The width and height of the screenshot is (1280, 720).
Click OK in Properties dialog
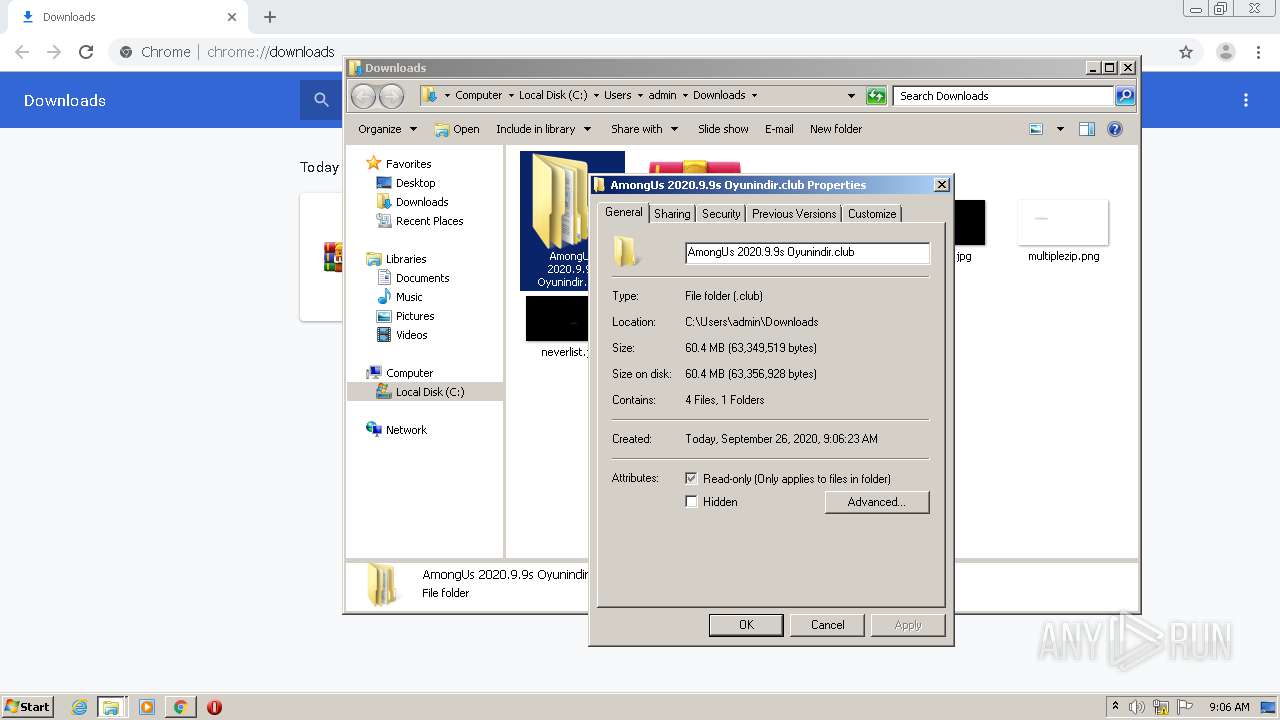[x=746, y=625]
